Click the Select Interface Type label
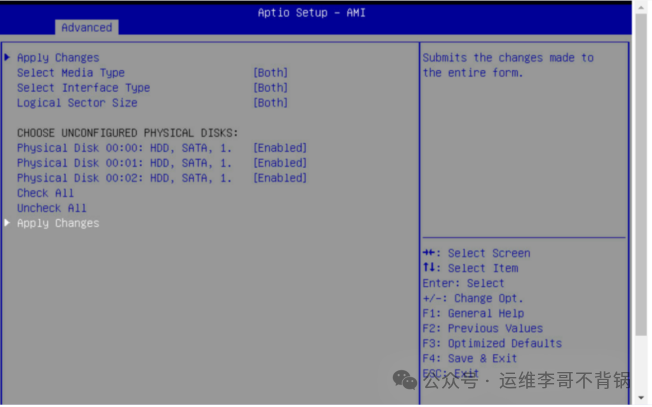 click(83, 88)
